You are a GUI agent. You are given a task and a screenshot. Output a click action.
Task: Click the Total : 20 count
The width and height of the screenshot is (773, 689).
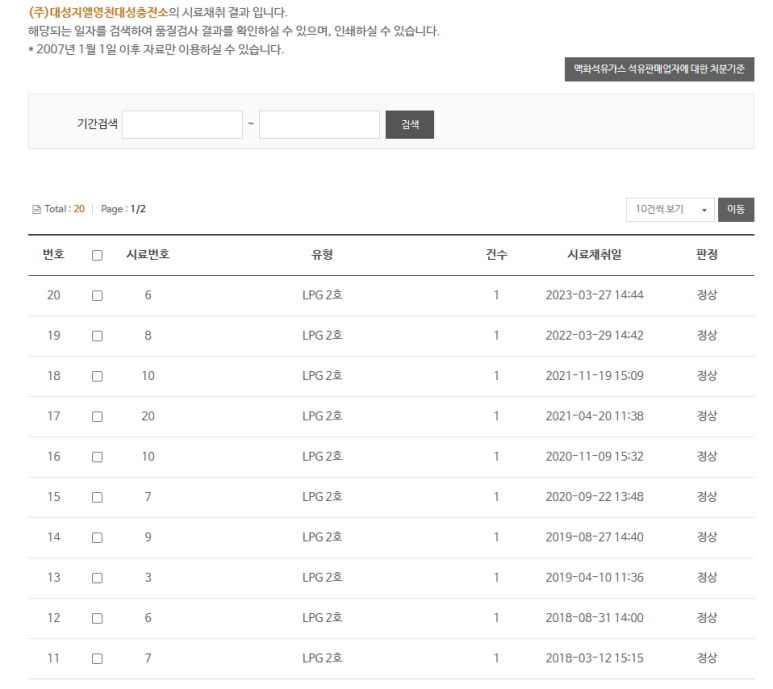[x=65, y=209]
